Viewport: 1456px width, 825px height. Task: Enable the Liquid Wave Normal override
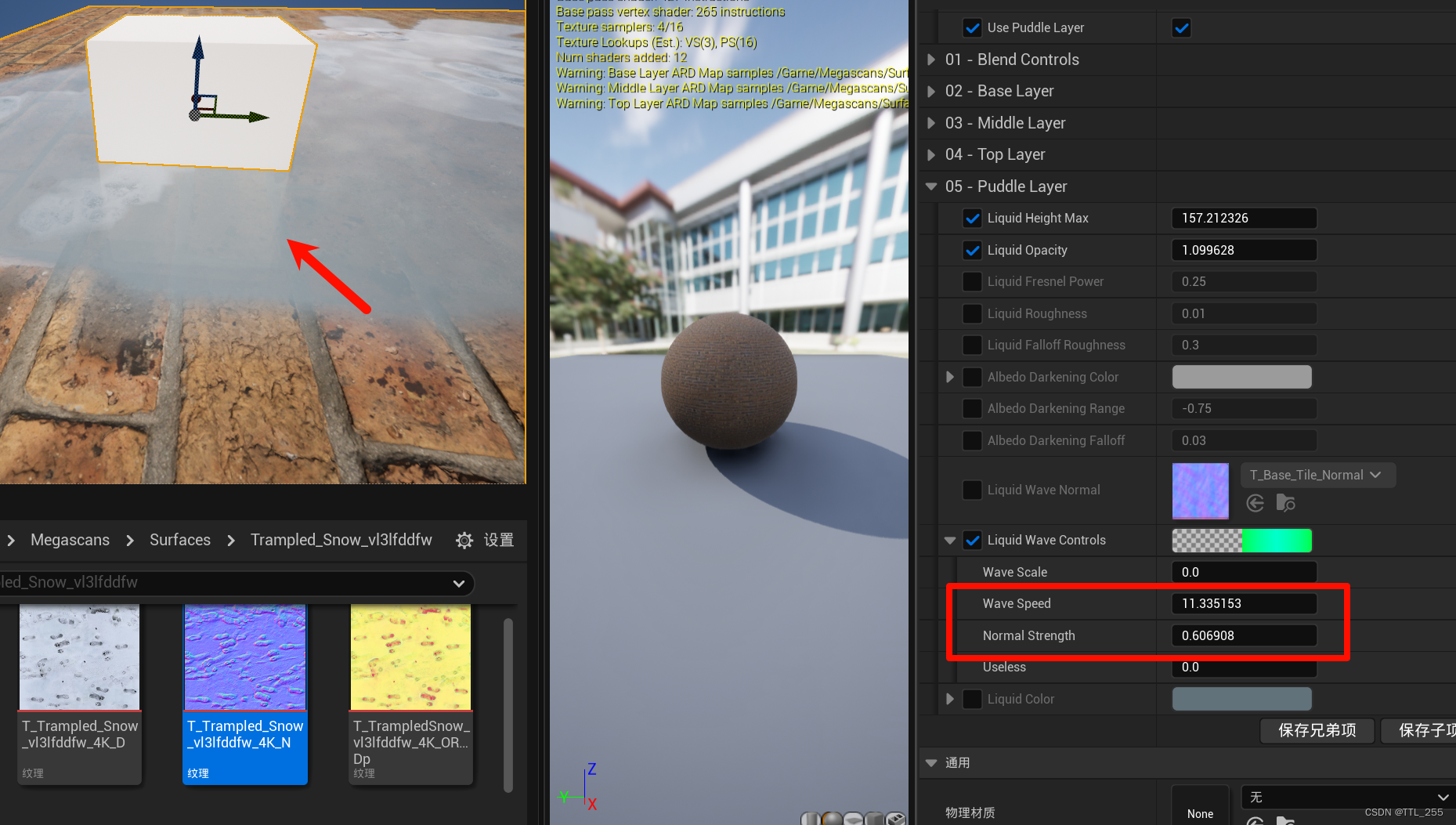(972, 490)
